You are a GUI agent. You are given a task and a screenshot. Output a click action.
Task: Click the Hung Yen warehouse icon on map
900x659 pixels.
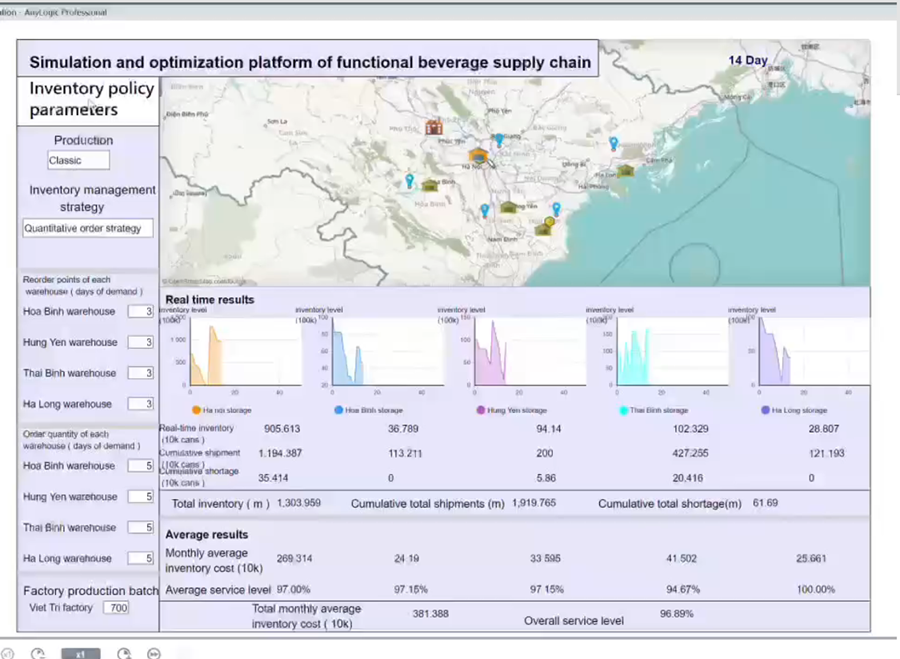[x=508, y=207]
